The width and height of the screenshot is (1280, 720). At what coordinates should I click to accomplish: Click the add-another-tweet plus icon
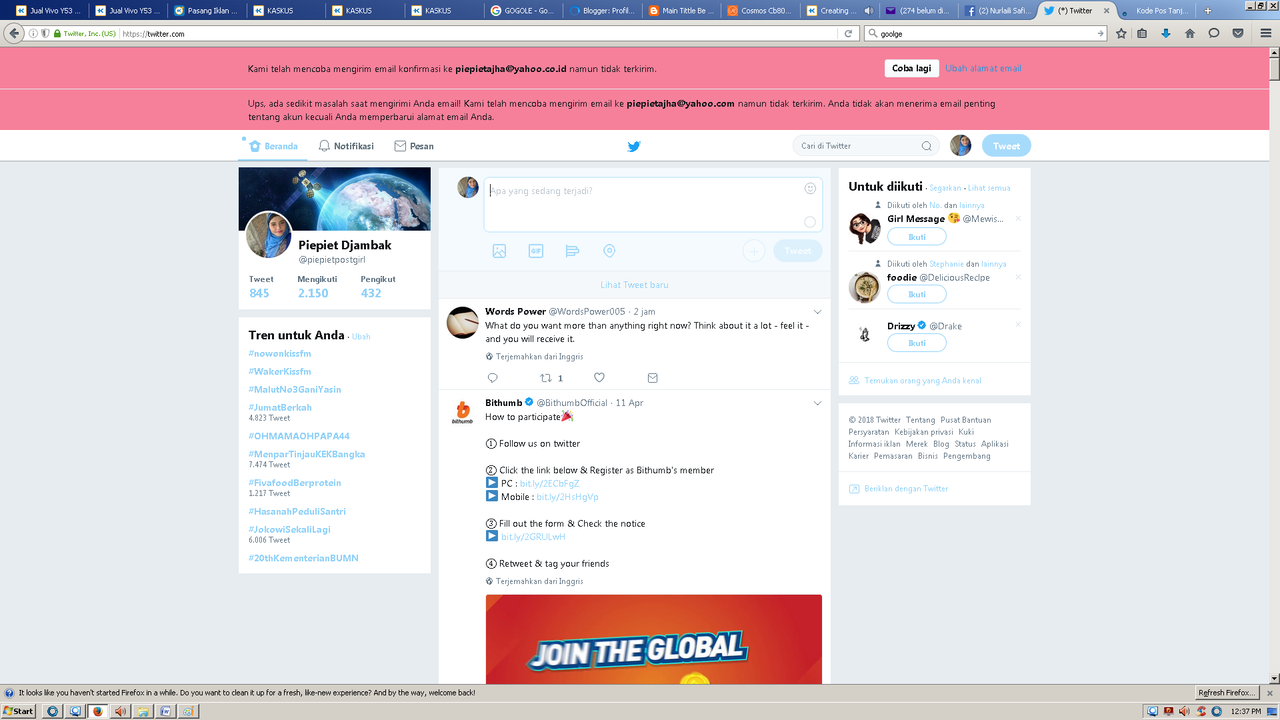(754, 251)
